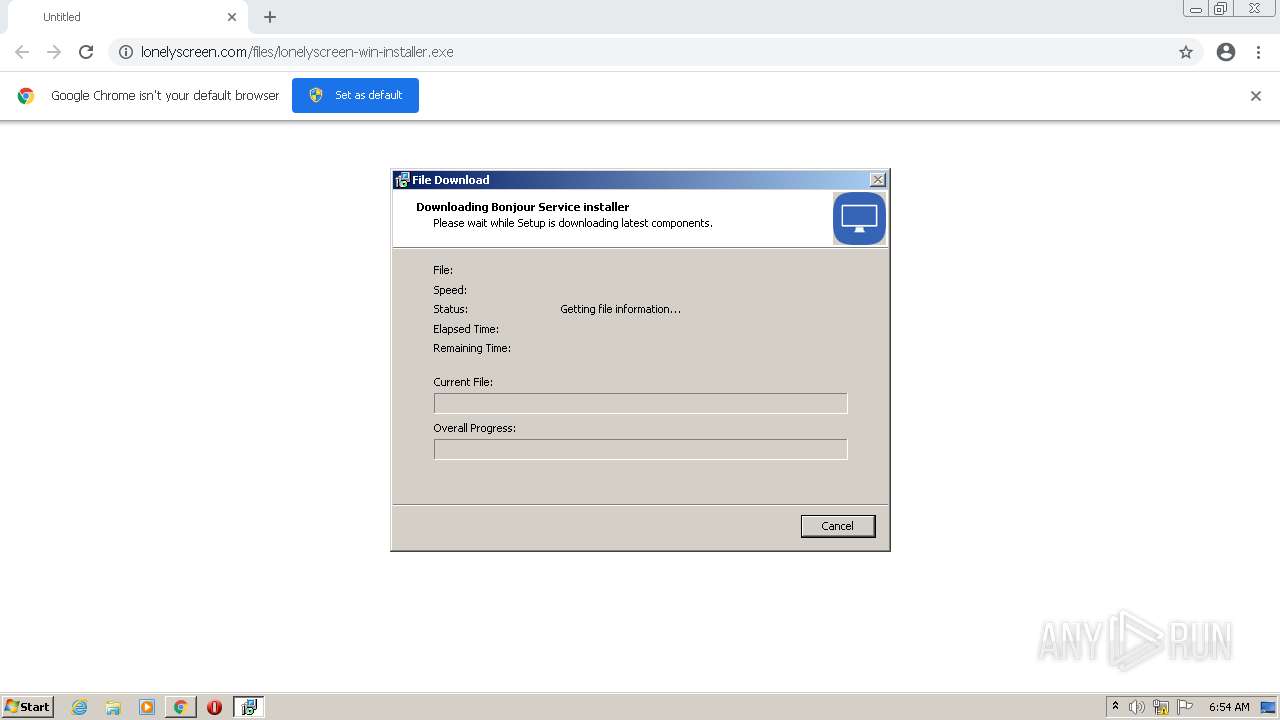Launch Internet Explorer from taskbar
Viewport: 1280px width, 720px height.
(80, 707)
